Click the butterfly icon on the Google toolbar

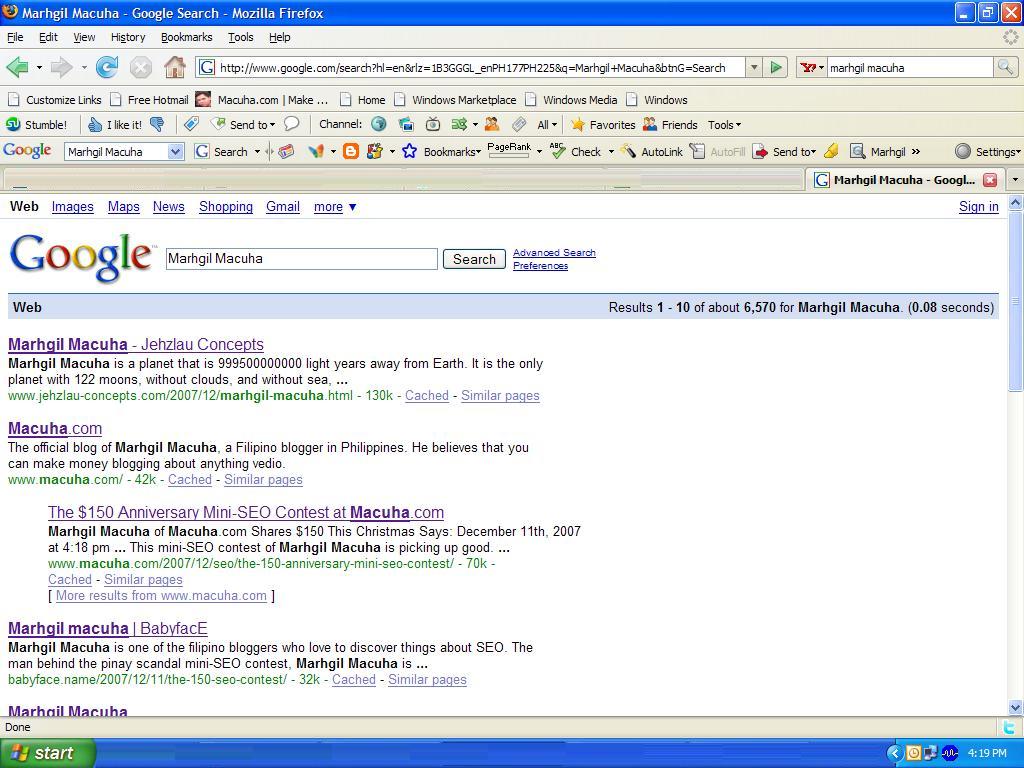tap(316, 152)
